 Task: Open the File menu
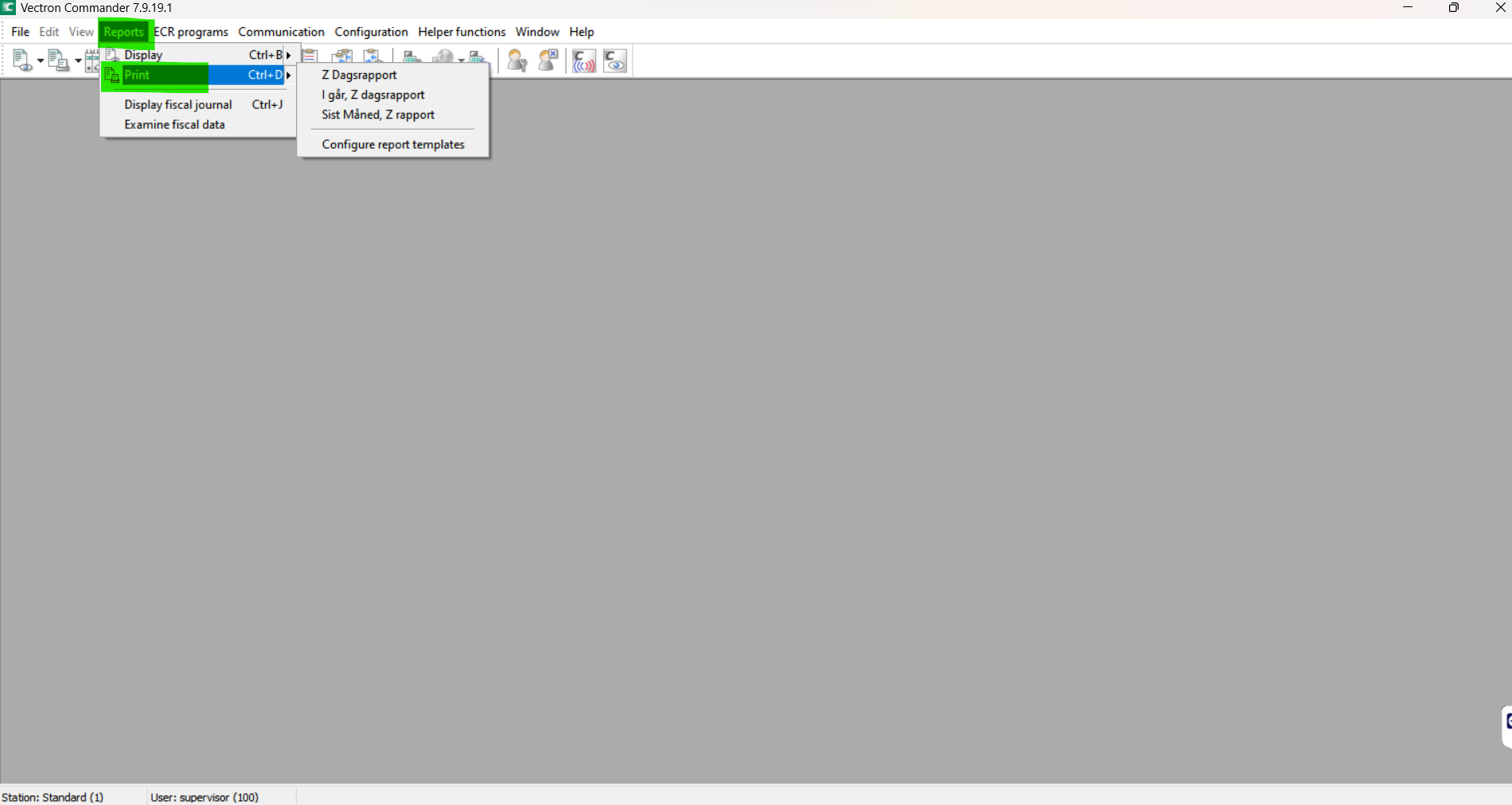21,32
